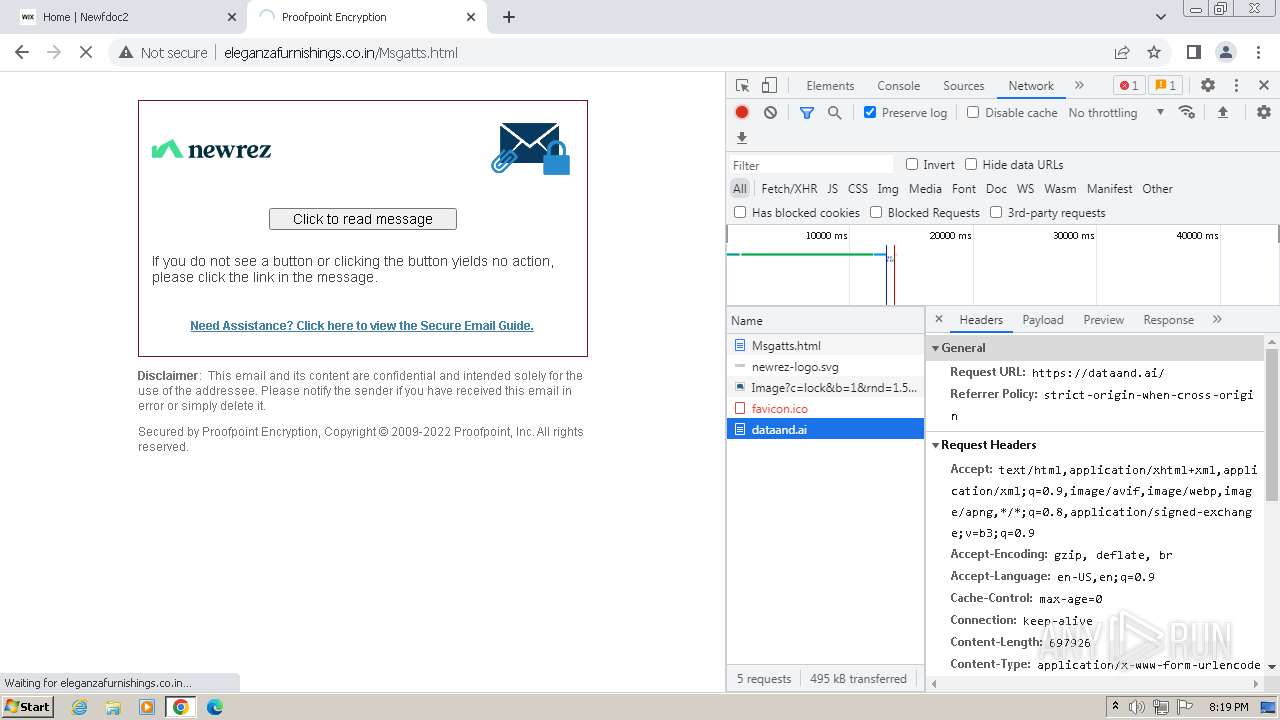The width and height of the screenshot is (1280, 720).
Task: Click the DevTools inspect element icon
Action: pos(742,85)
